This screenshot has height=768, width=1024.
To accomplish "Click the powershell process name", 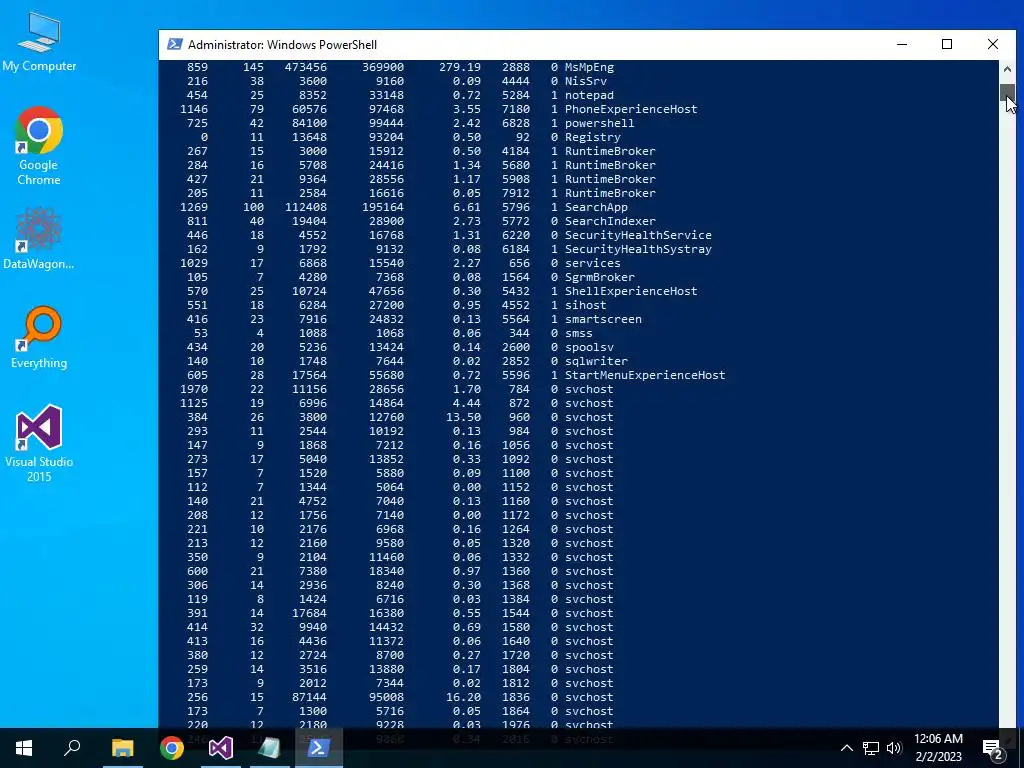I will [x=600, y=123].
